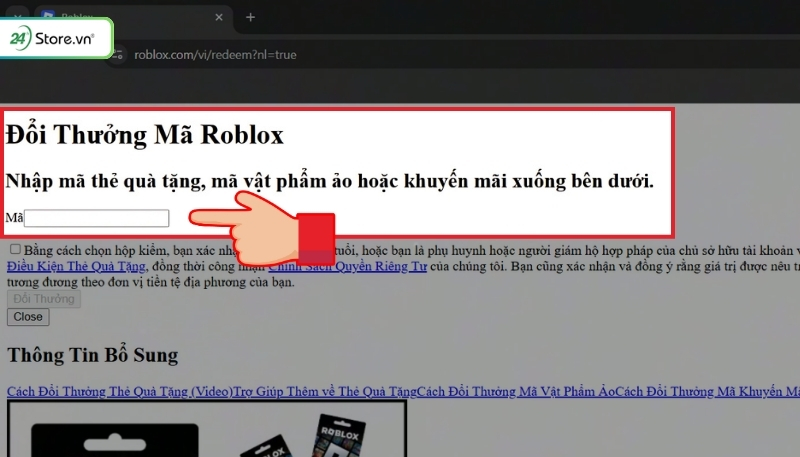The image size is (800, 457).
Task: Click the Close button
Action: [28, 317]
